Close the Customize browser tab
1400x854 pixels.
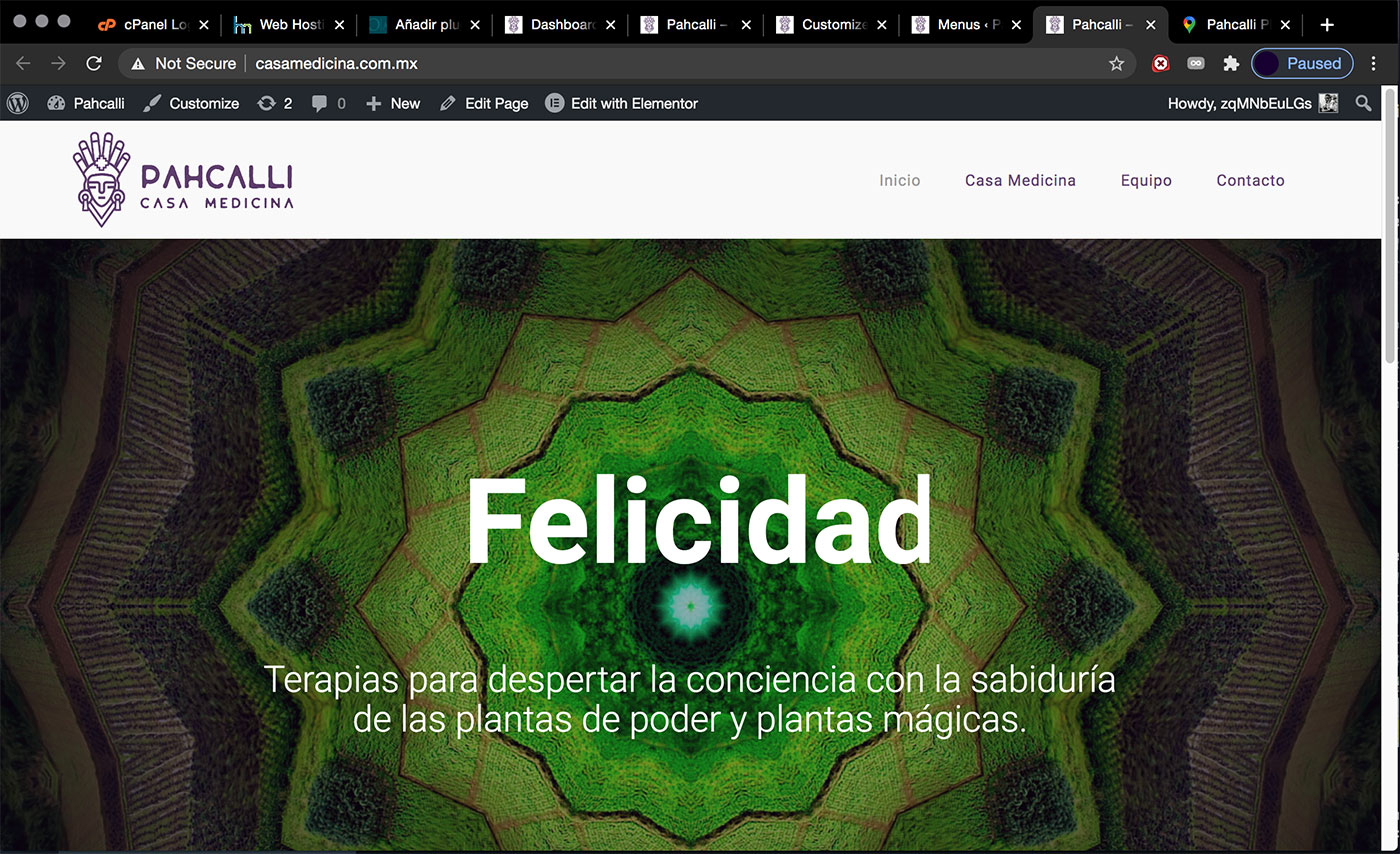pyautogui.click(x=883, y=25)
